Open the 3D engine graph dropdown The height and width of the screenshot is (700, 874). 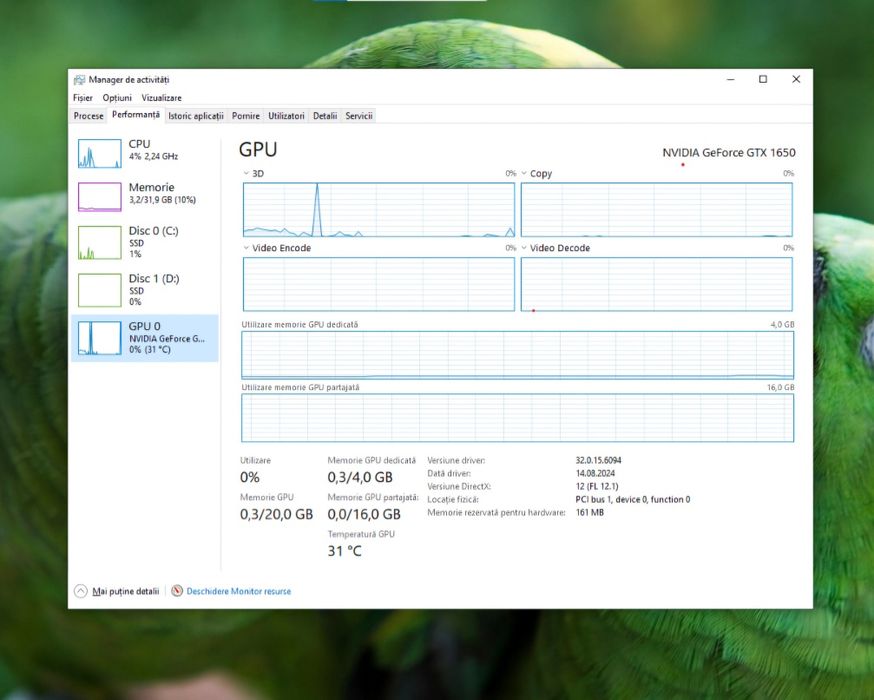(x=246, y=173)
